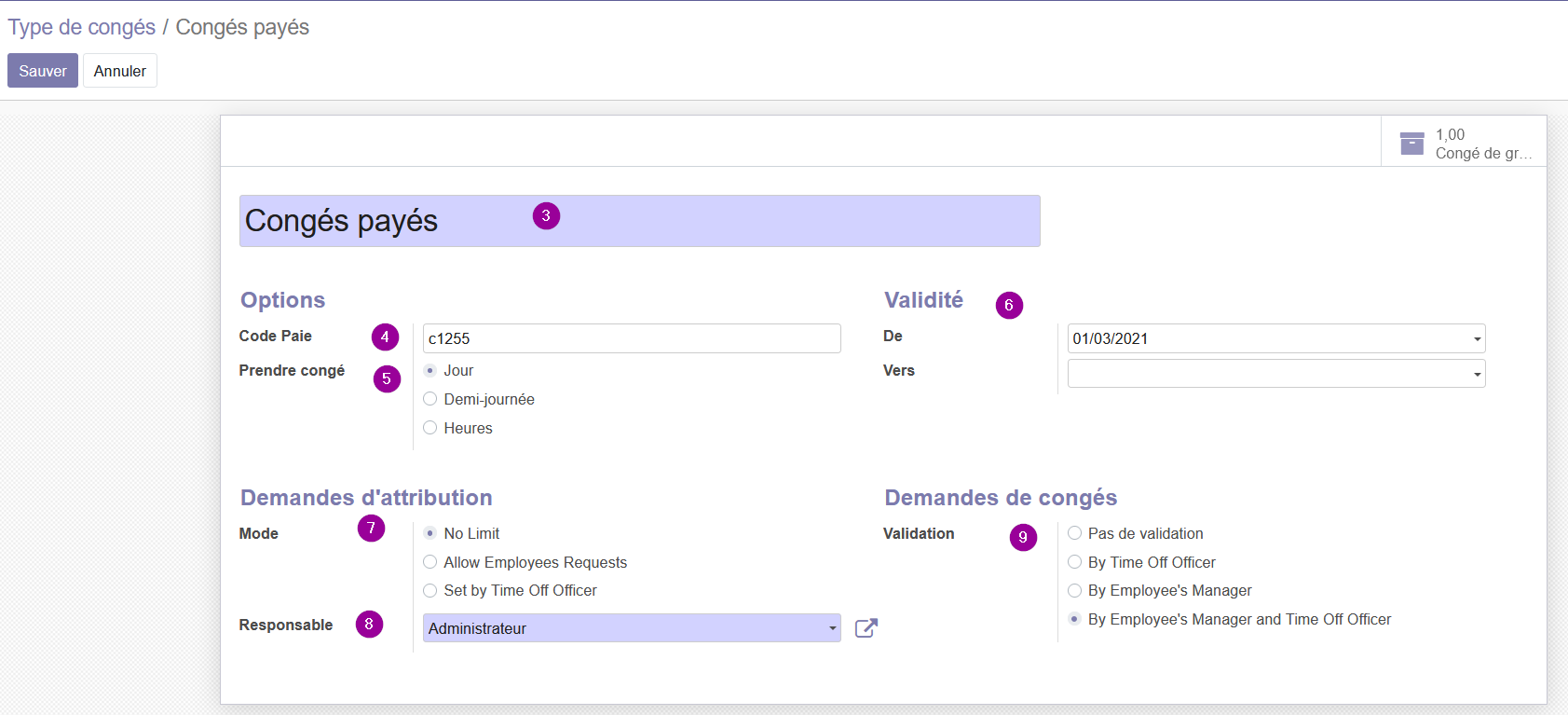The width and height of the screenshot is (1568, 715).
Task: Open the Administrateur responsable dropdown
Action: click(632, 628)
